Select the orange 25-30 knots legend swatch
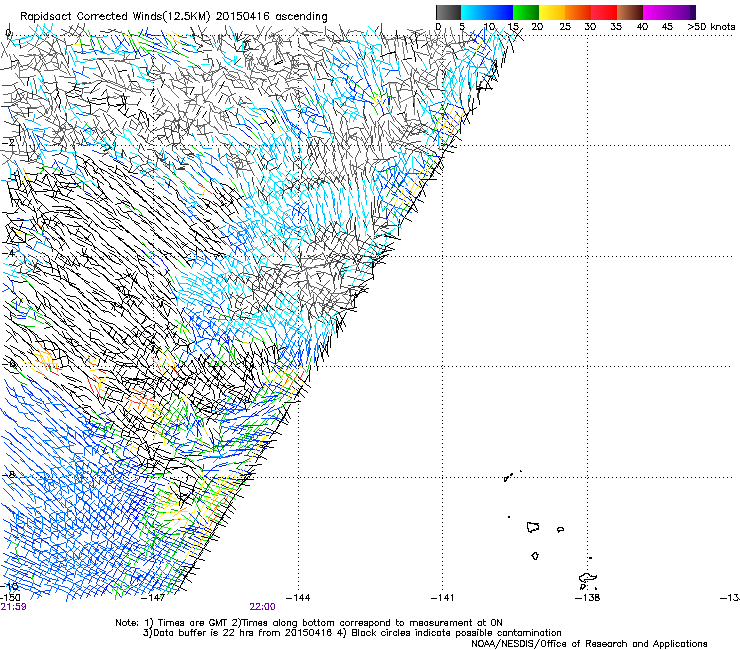The width and height of the screenshot is (740, 650). tap(578, 12)
